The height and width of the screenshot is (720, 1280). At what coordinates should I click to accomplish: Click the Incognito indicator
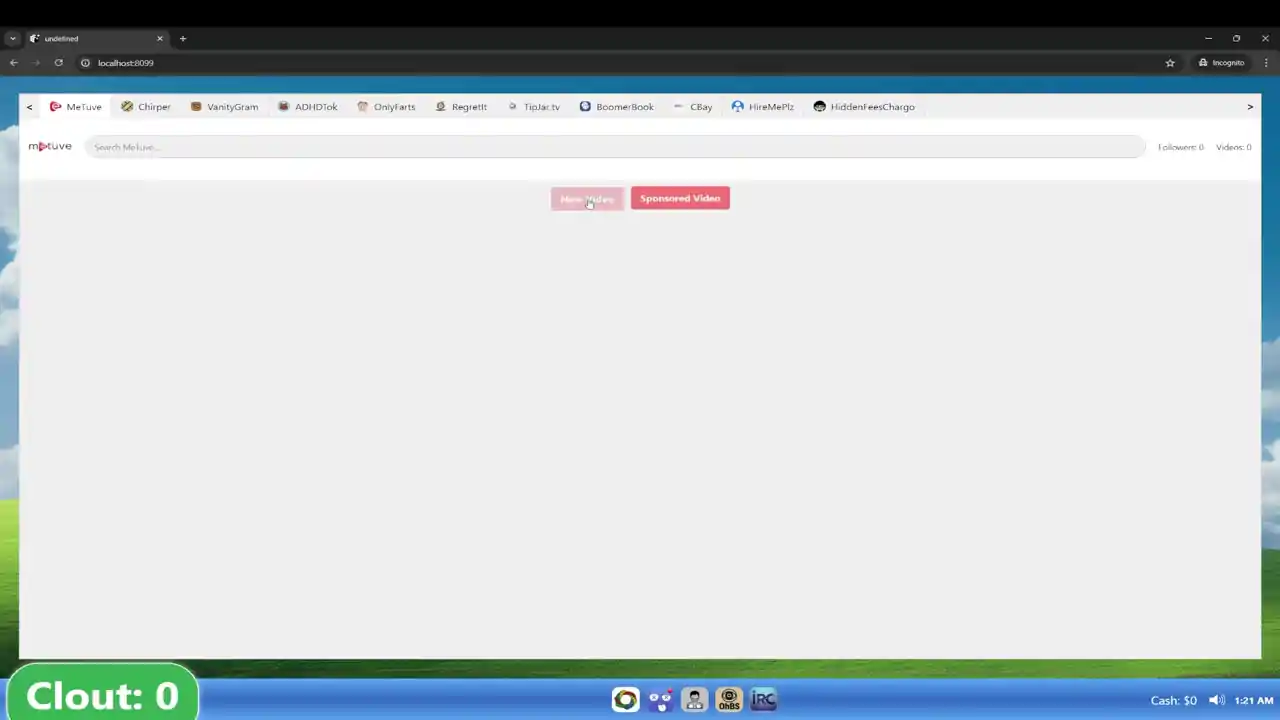(1221, 63)
